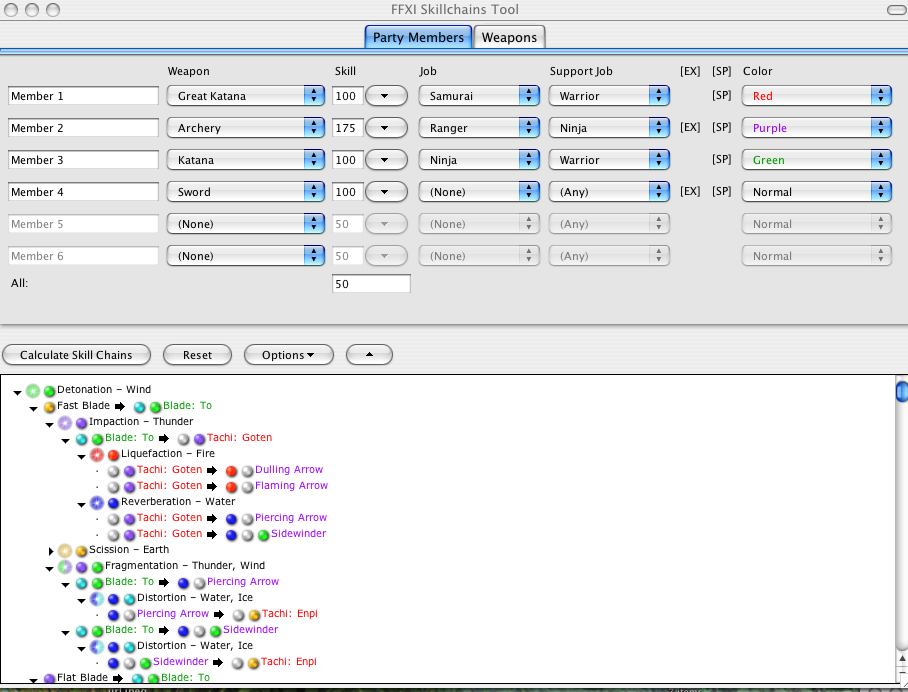Open the Great Katana weapon dropdown
This screenshot has width=908, height=692.
(x=246, y=96)
